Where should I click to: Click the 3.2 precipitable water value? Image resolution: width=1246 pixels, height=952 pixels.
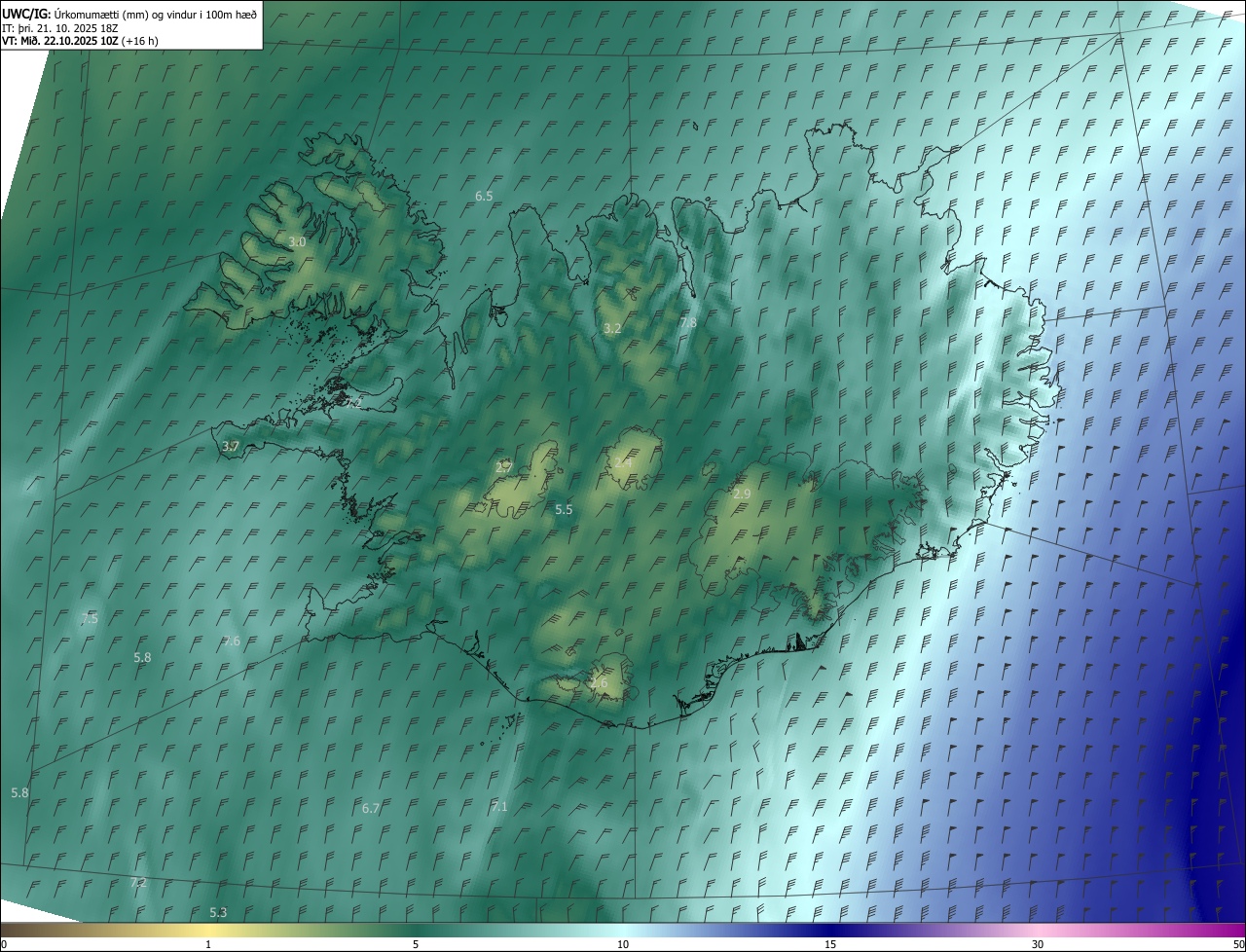pos(612,329)
